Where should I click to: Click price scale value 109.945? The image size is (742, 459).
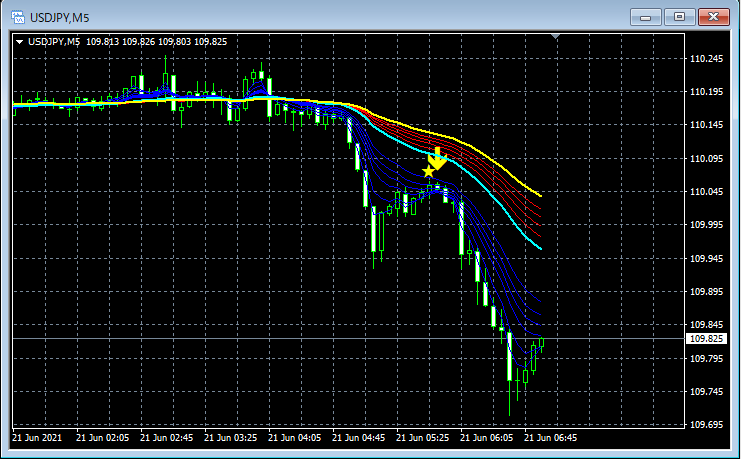coord(707,258)
